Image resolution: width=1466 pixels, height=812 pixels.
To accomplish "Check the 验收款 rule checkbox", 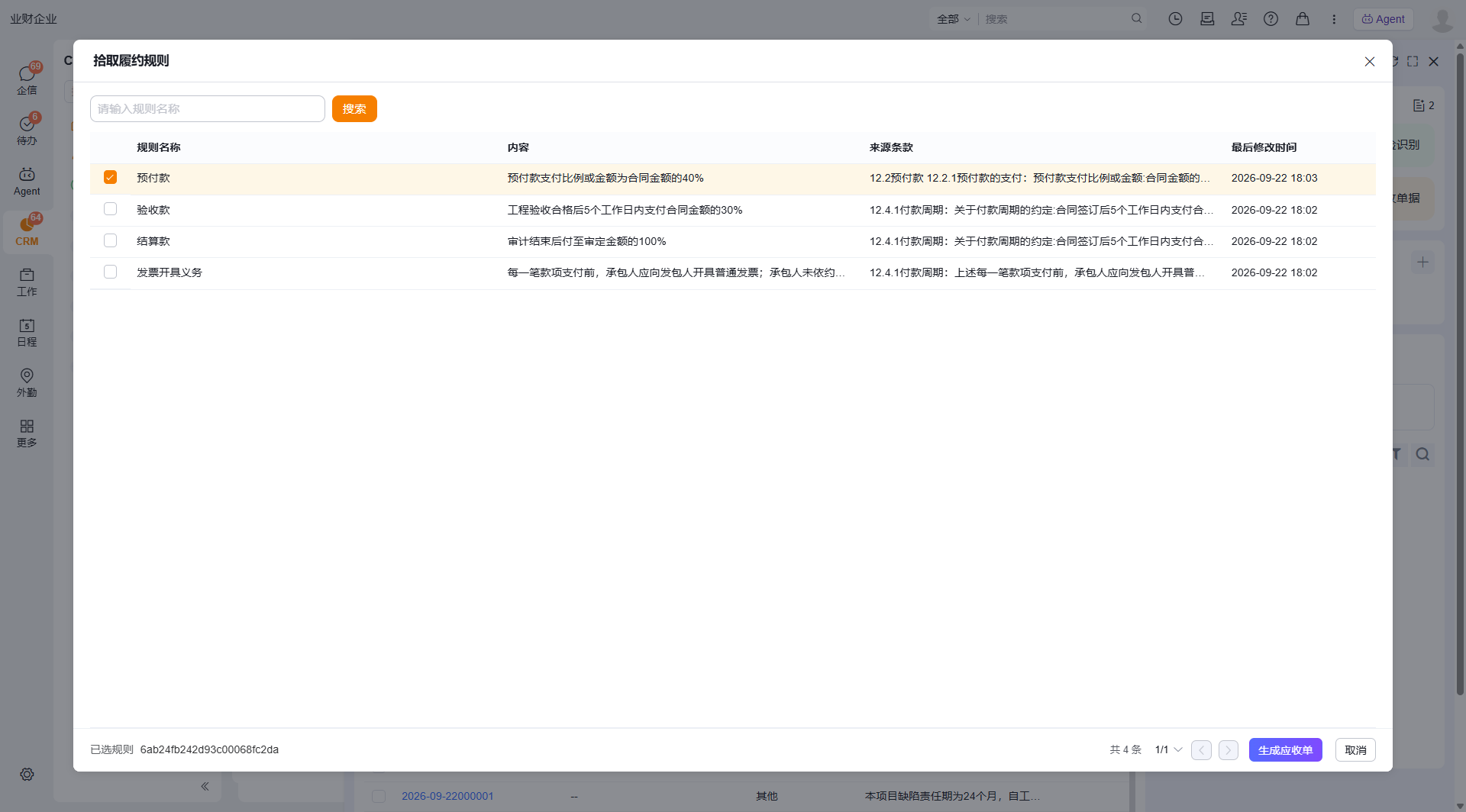I will pyautogui.click(x=110, y=208).
